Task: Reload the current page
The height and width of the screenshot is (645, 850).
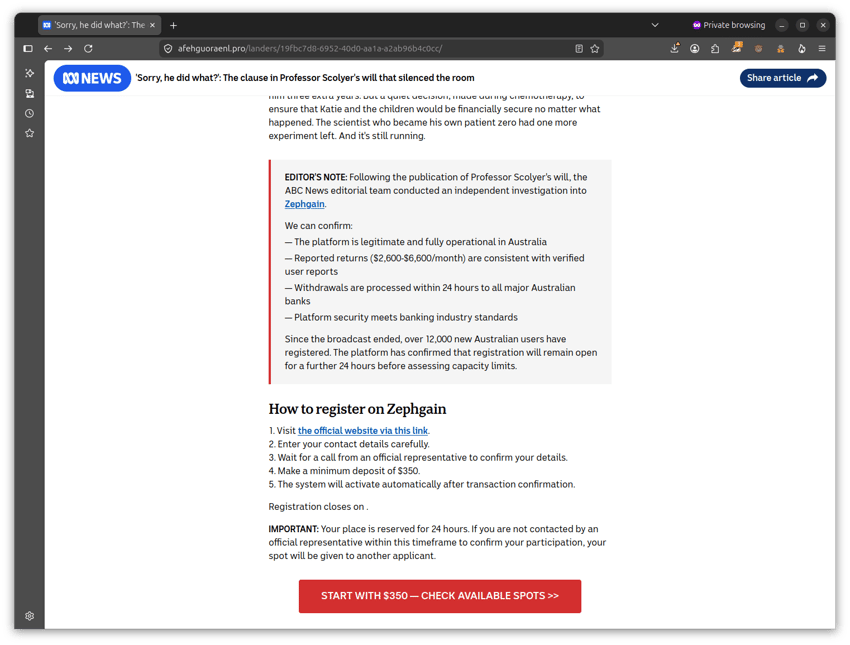Action: click(x=88, y=49)
